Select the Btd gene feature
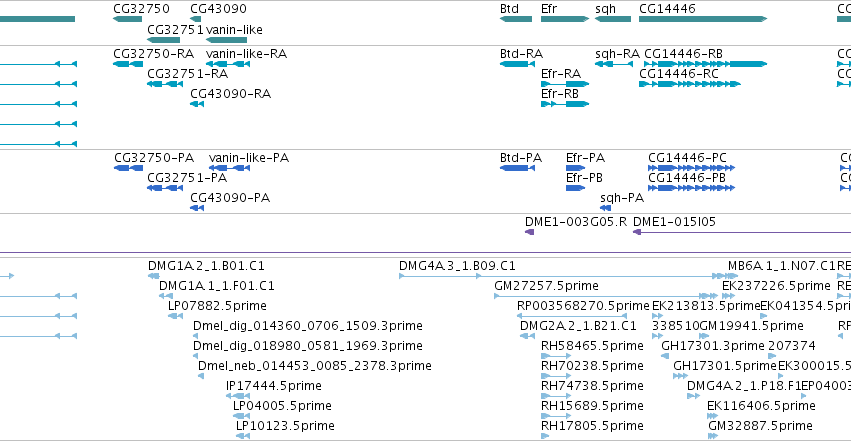 pyautogui.click(x=516, y=19)
